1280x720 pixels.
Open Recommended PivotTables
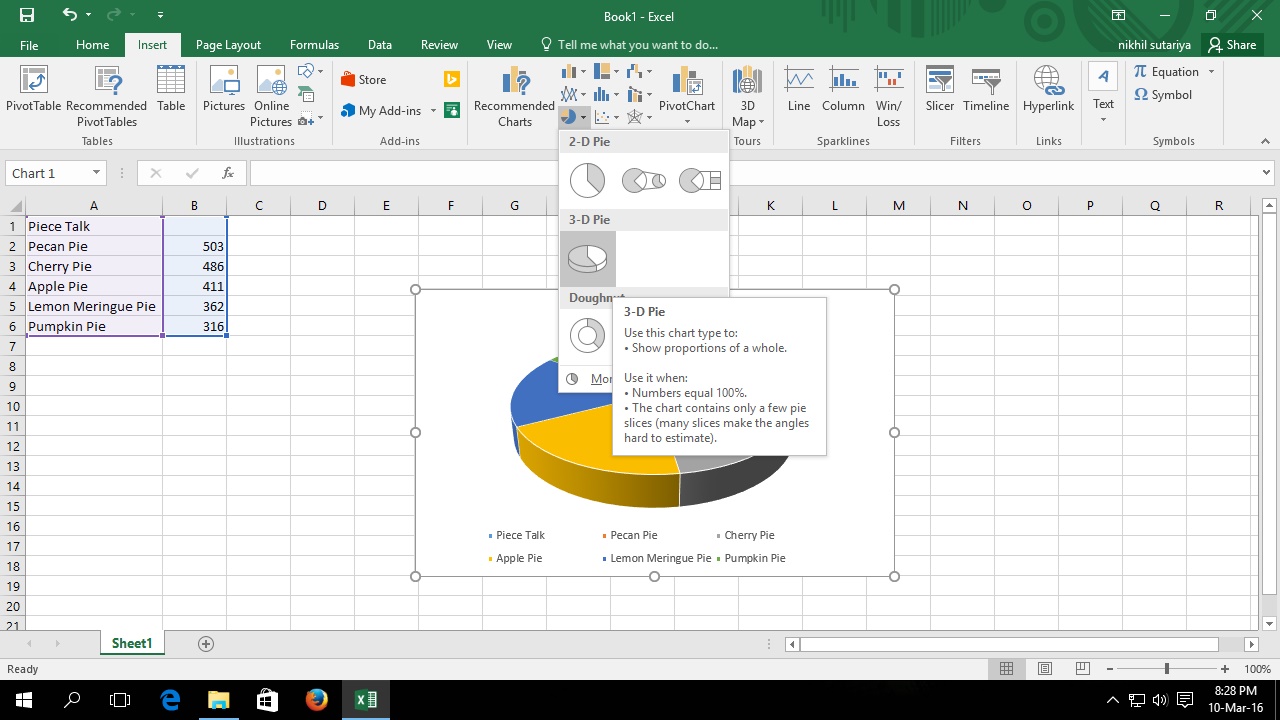(x=106, y=96)
